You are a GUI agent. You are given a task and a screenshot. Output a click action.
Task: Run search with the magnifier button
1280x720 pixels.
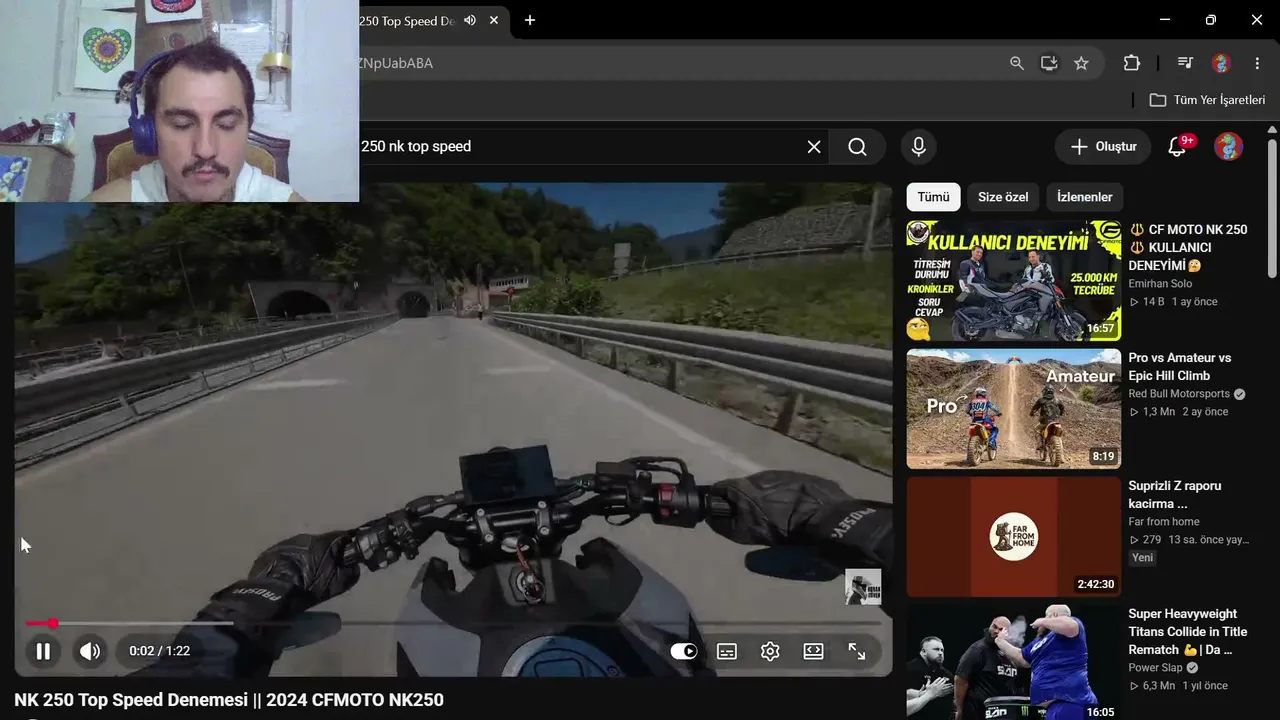pos(857,147)
